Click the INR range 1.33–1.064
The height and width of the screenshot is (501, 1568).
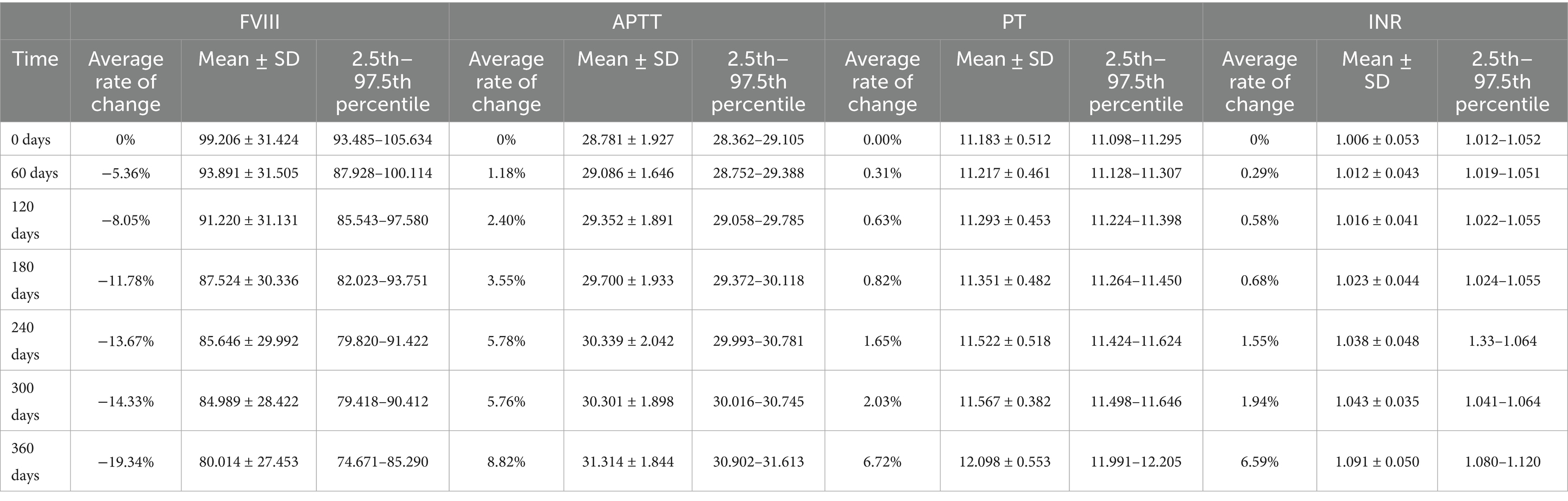[x=1502, y=341]
